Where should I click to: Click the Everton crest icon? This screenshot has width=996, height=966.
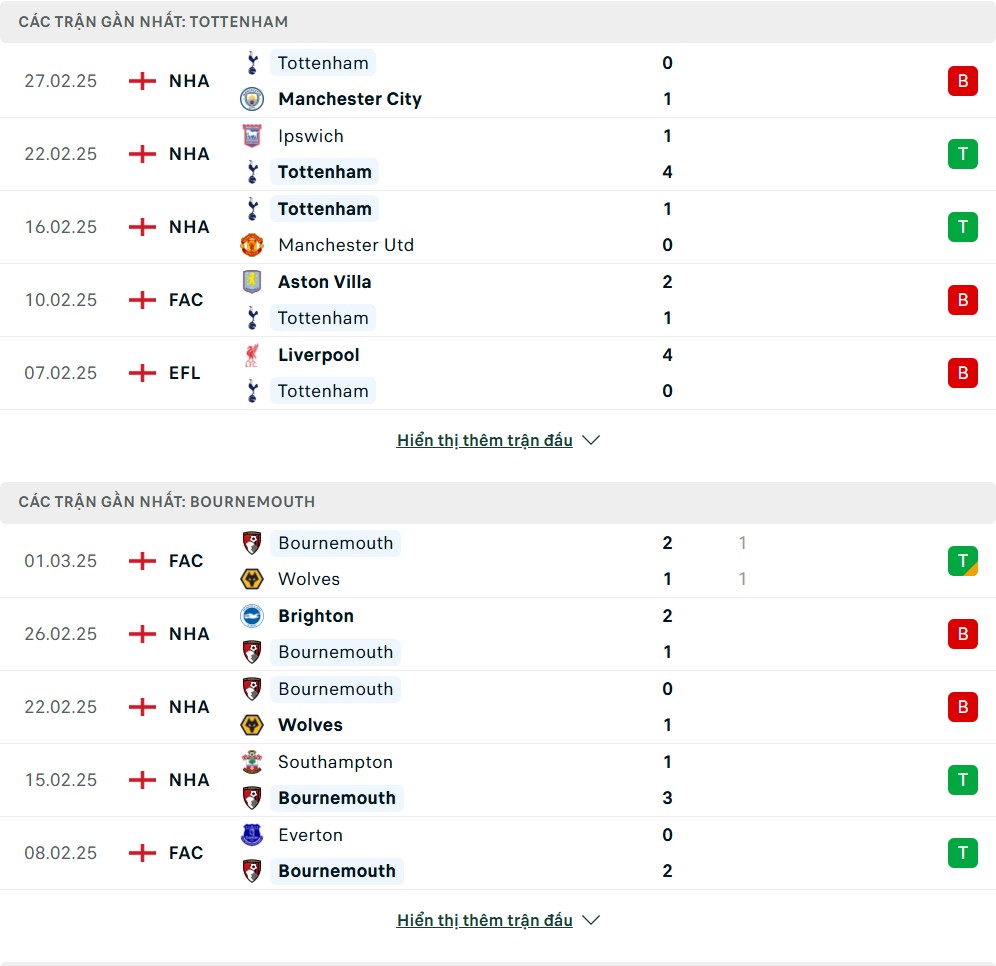252,835
